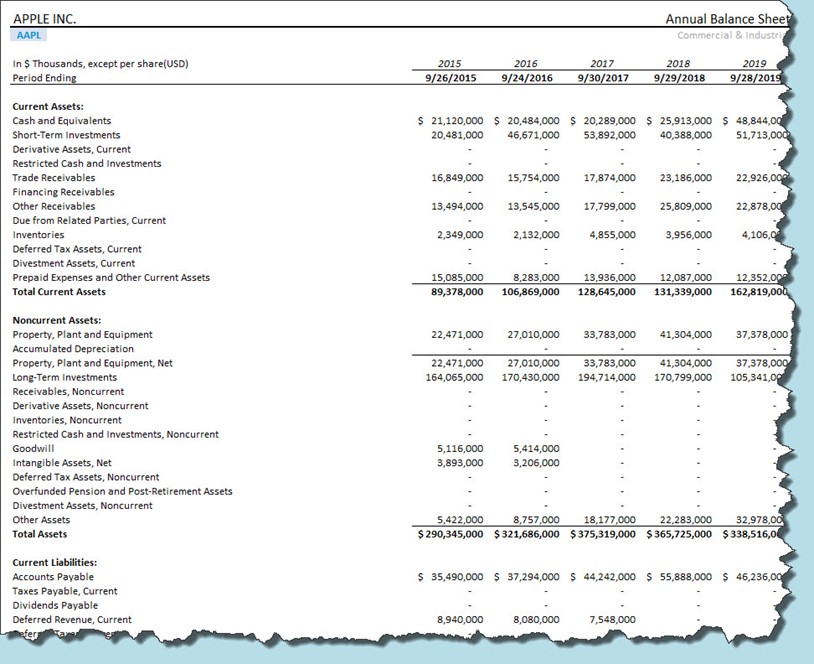Select total assets value $290,345,000
This screenshot has height=664, width=814.
coord(451,534)
